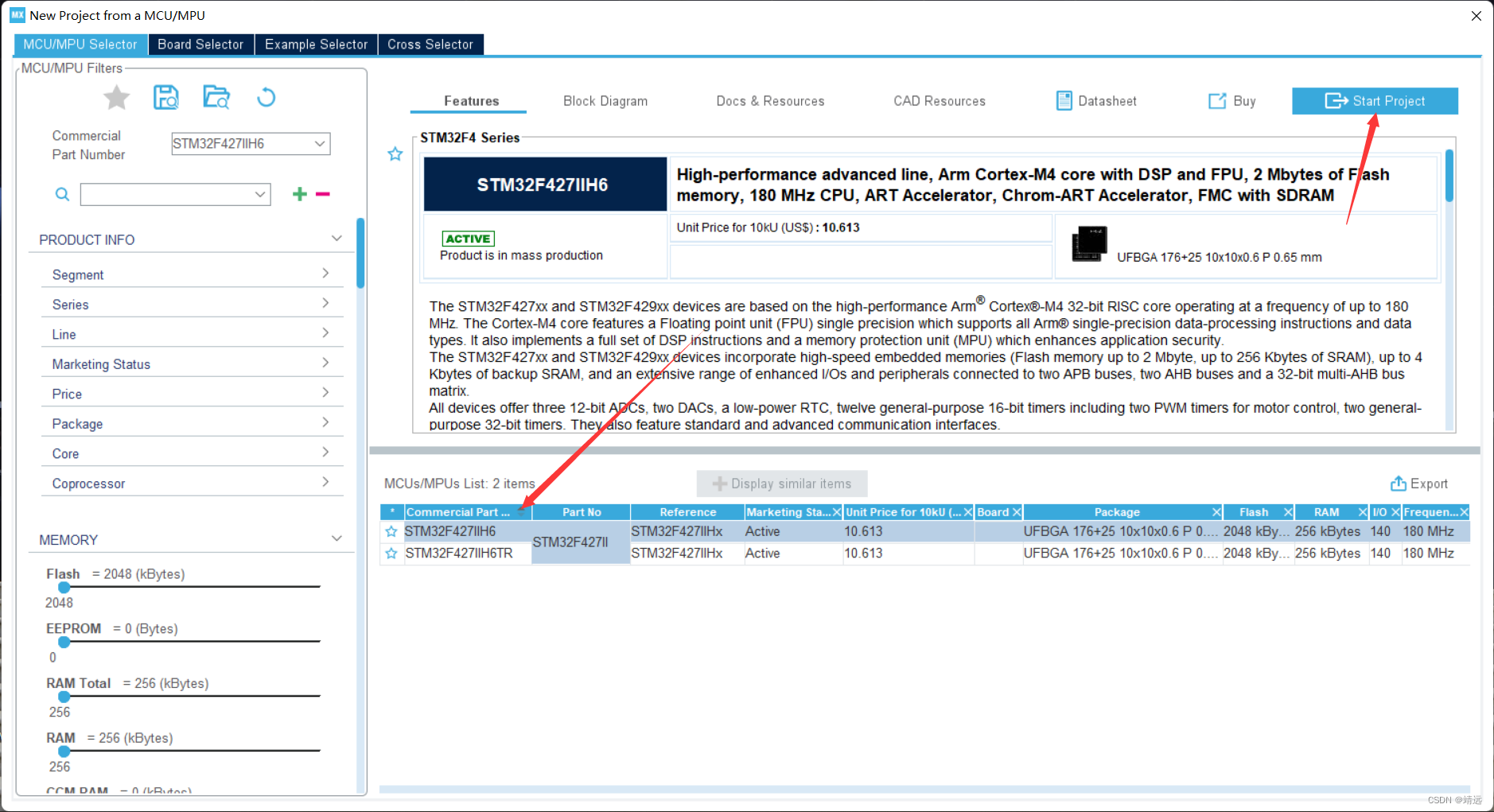This screenshot has width=1494, height=812.
Task: Adjust the EEPROM slider handle
Action: tap(64, 642)
